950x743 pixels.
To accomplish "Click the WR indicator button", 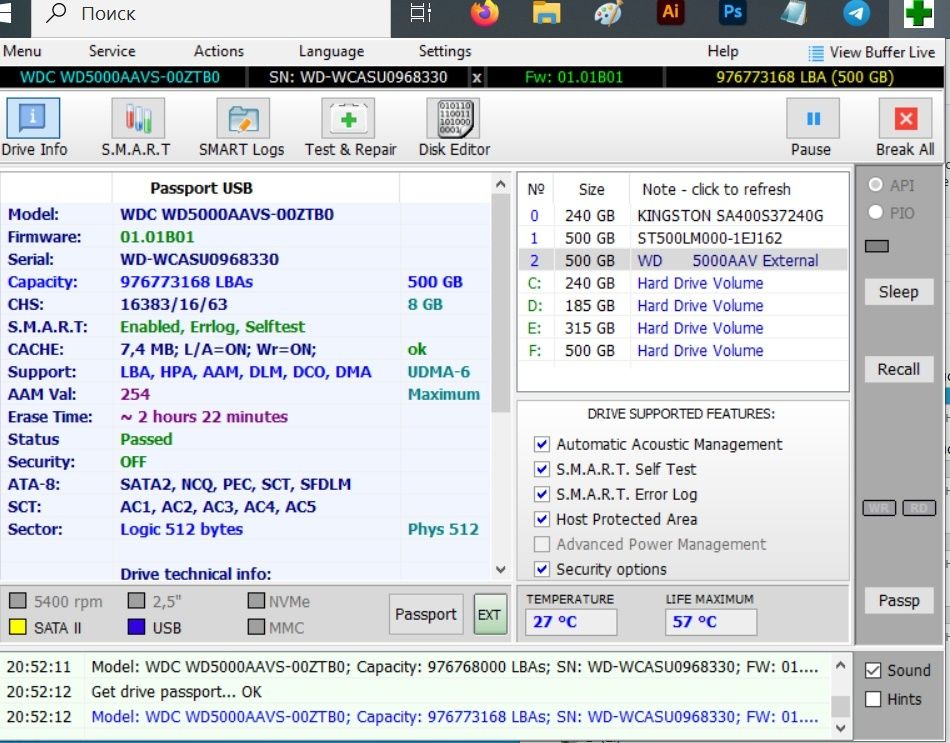I will [879, 508].
